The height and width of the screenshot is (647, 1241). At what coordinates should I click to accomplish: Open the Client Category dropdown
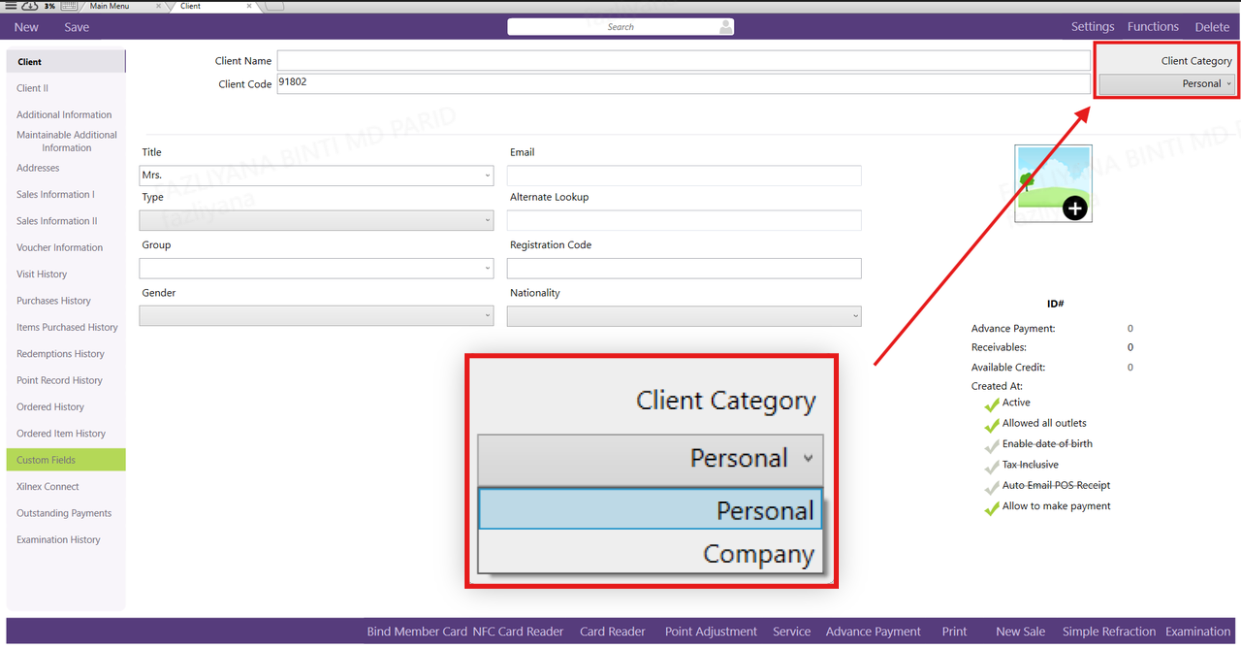tap(1166, 84)
